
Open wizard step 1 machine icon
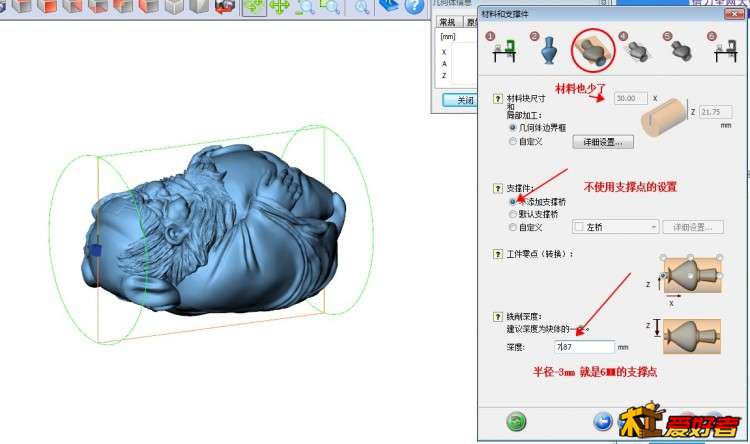pos(502,51)
